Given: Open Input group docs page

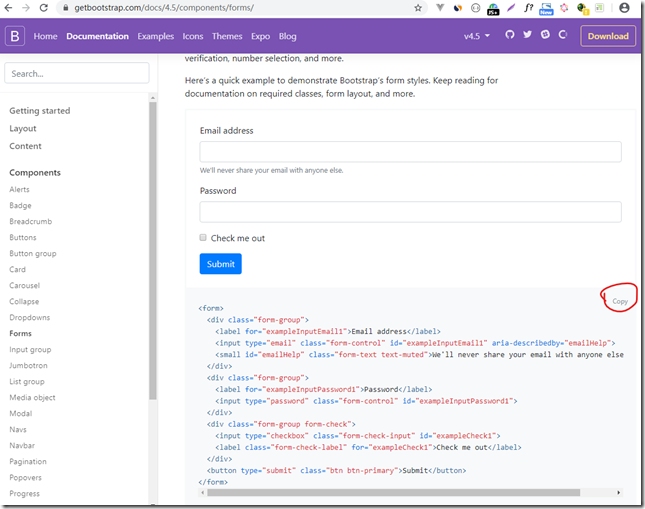Looking at the screenshot, I should (30, 349).
